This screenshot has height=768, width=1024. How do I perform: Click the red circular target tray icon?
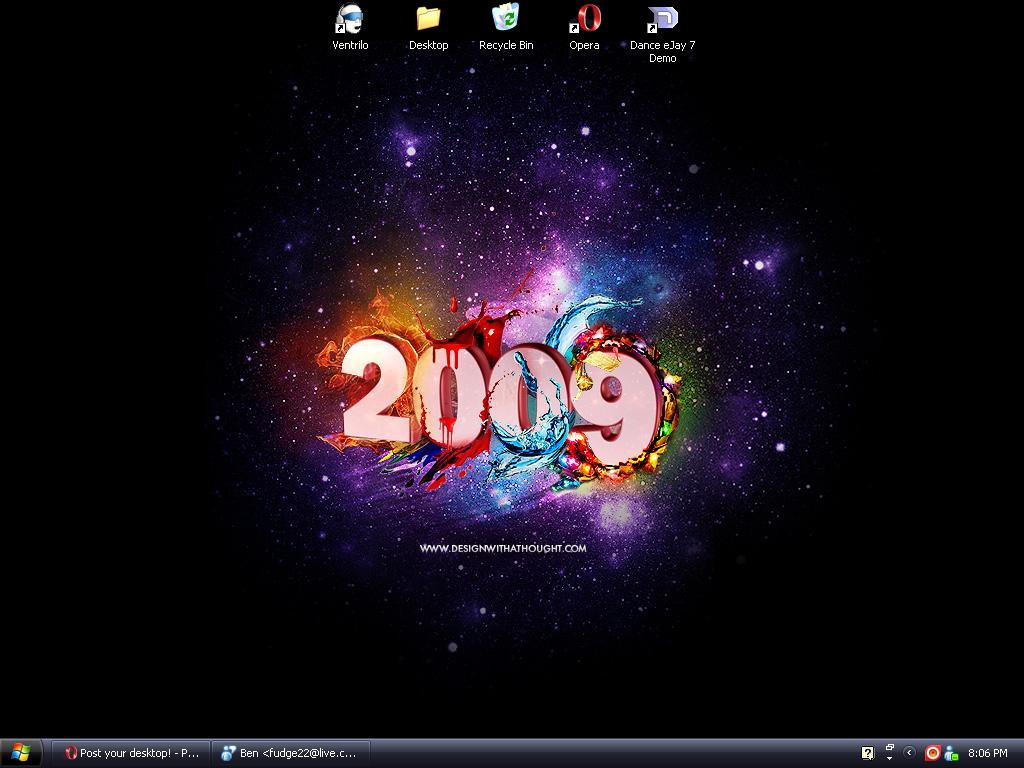(933, 753)
